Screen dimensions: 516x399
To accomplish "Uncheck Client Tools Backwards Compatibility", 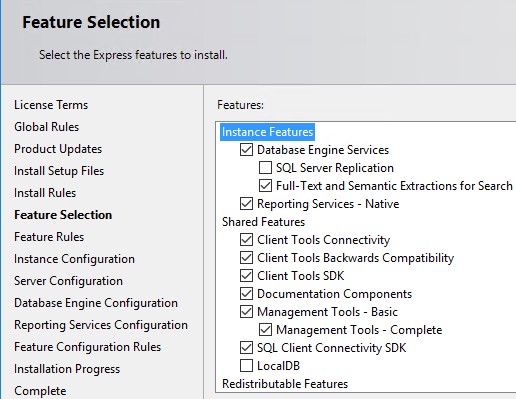I will (x=246, y=258).
